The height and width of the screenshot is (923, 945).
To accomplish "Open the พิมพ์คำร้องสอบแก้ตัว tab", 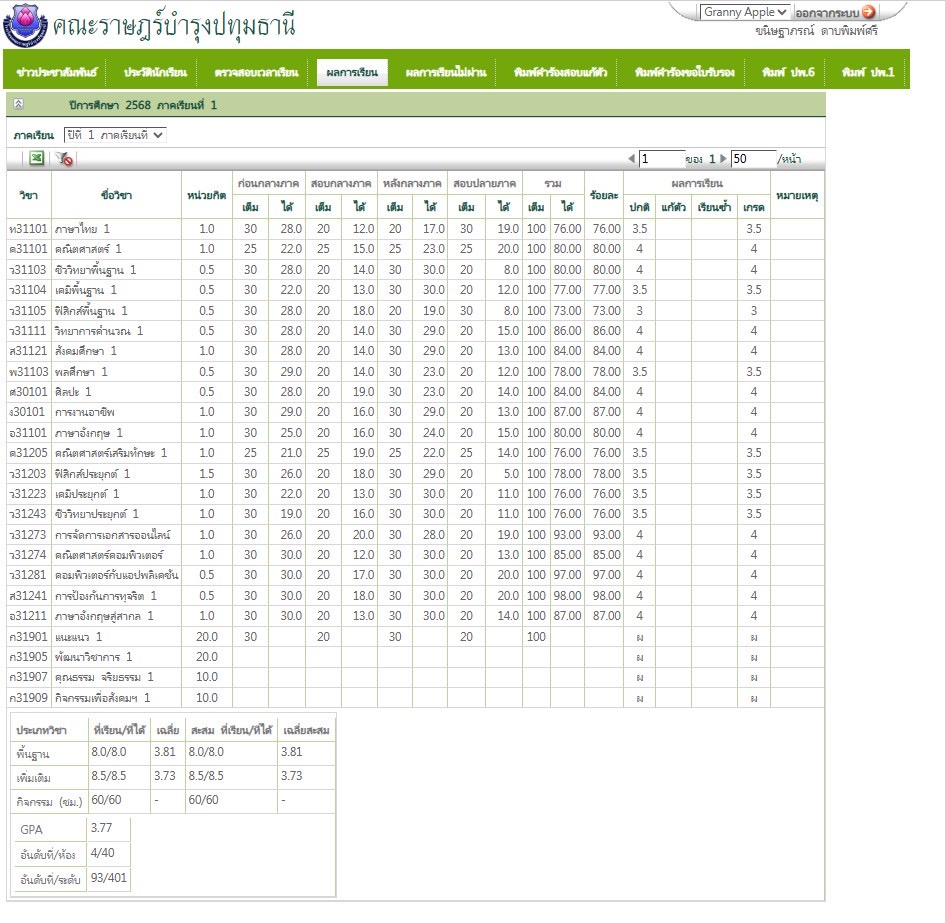I will (x=559, y=73).
